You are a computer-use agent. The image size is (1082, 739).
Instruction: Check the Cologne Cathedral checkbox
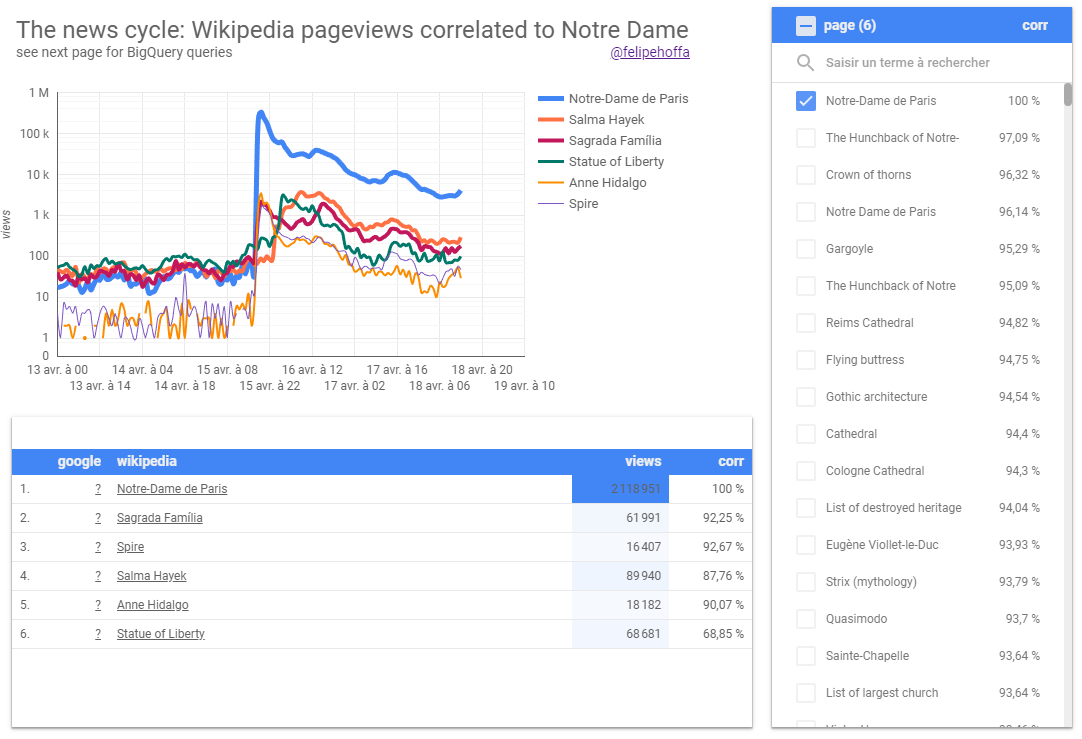click(805, 471)
